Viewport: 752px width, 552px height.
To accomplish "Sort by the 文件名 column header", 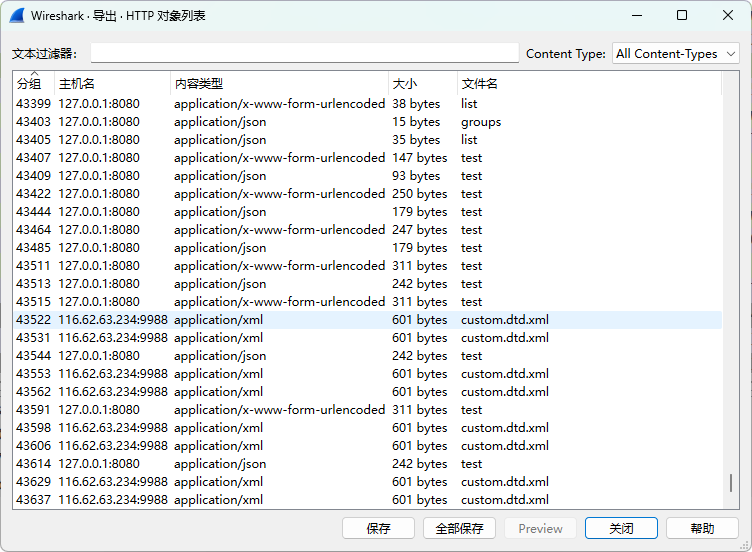I will (589, 83).
